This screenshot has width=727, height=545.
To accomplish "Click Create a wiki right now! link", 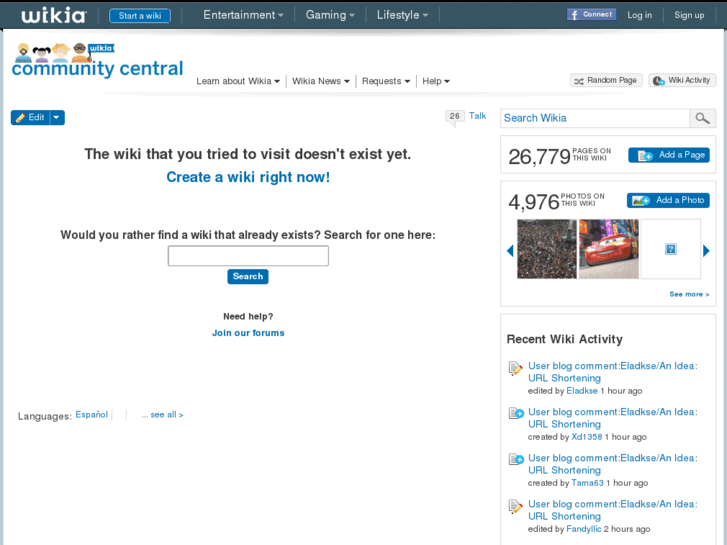I will tap(248, 177).
